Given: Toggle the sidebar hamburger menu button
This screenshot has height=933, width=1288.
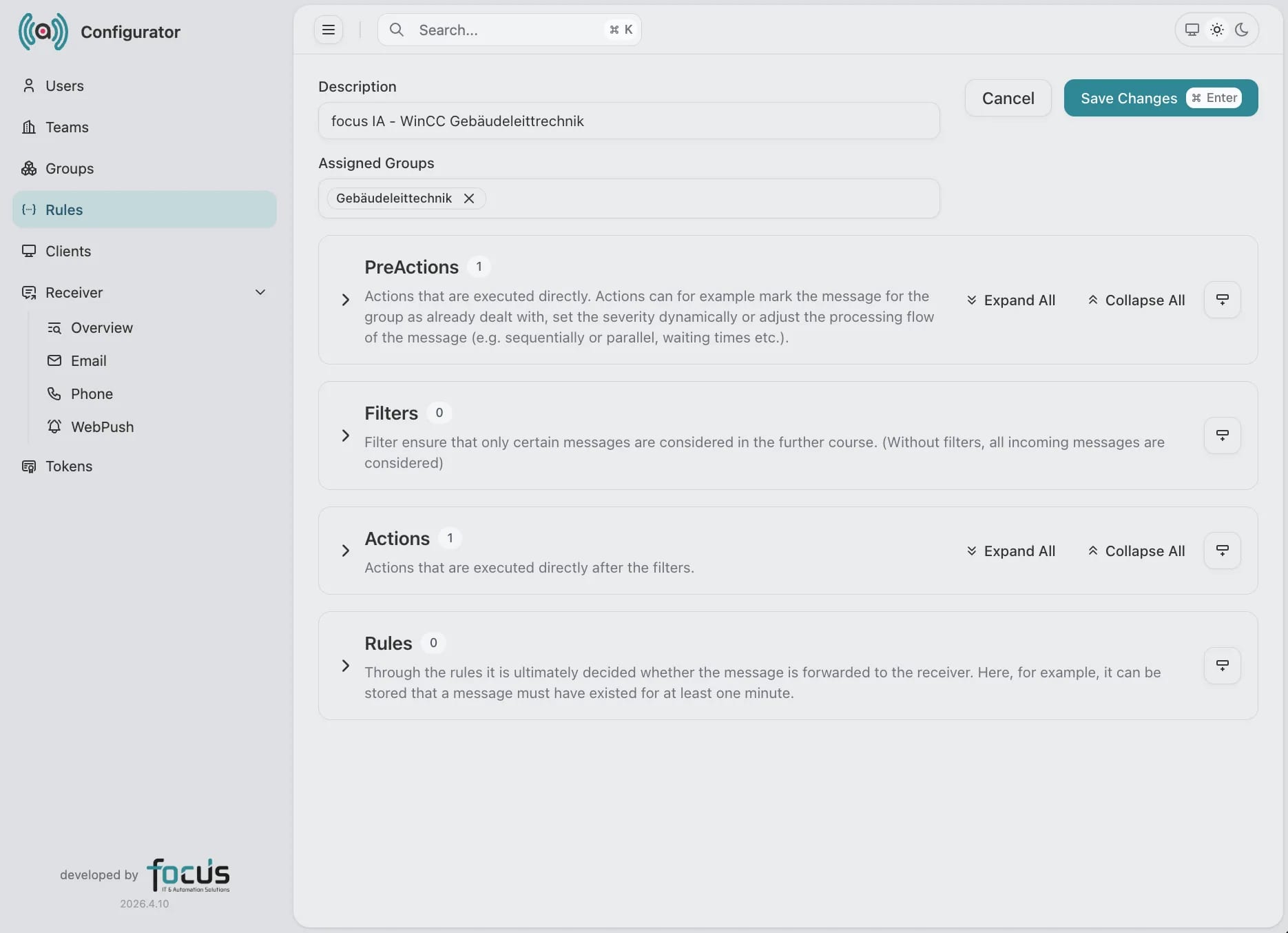Looking at the screenshot, I should point(329,30).
